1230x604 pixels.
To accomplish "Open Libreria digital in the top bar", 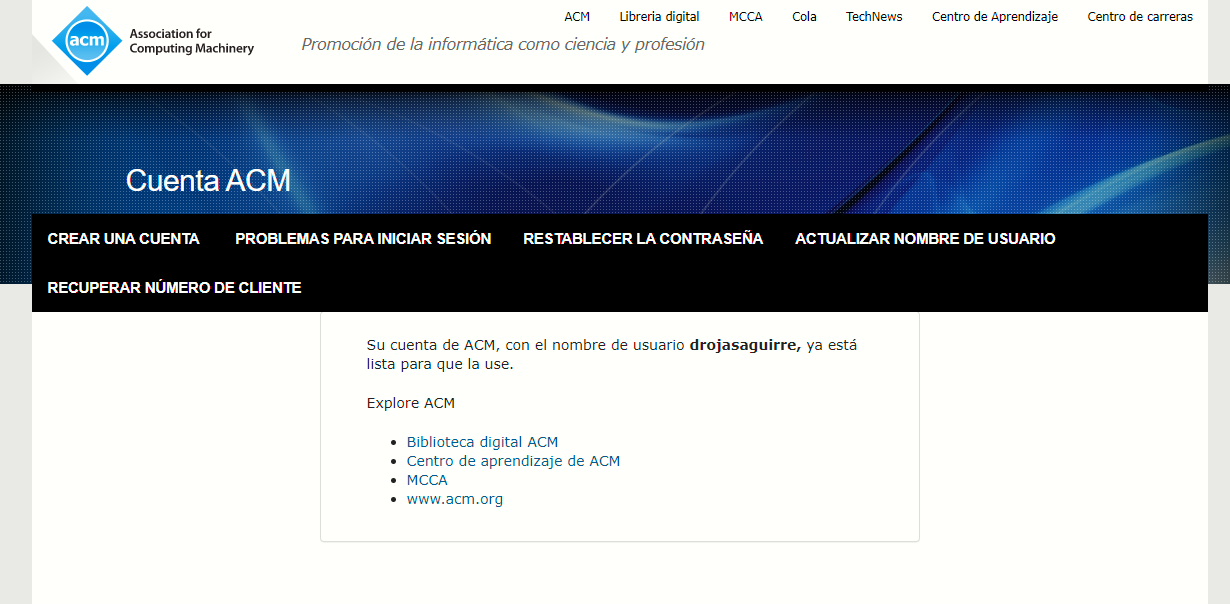I will click(659, 17).
